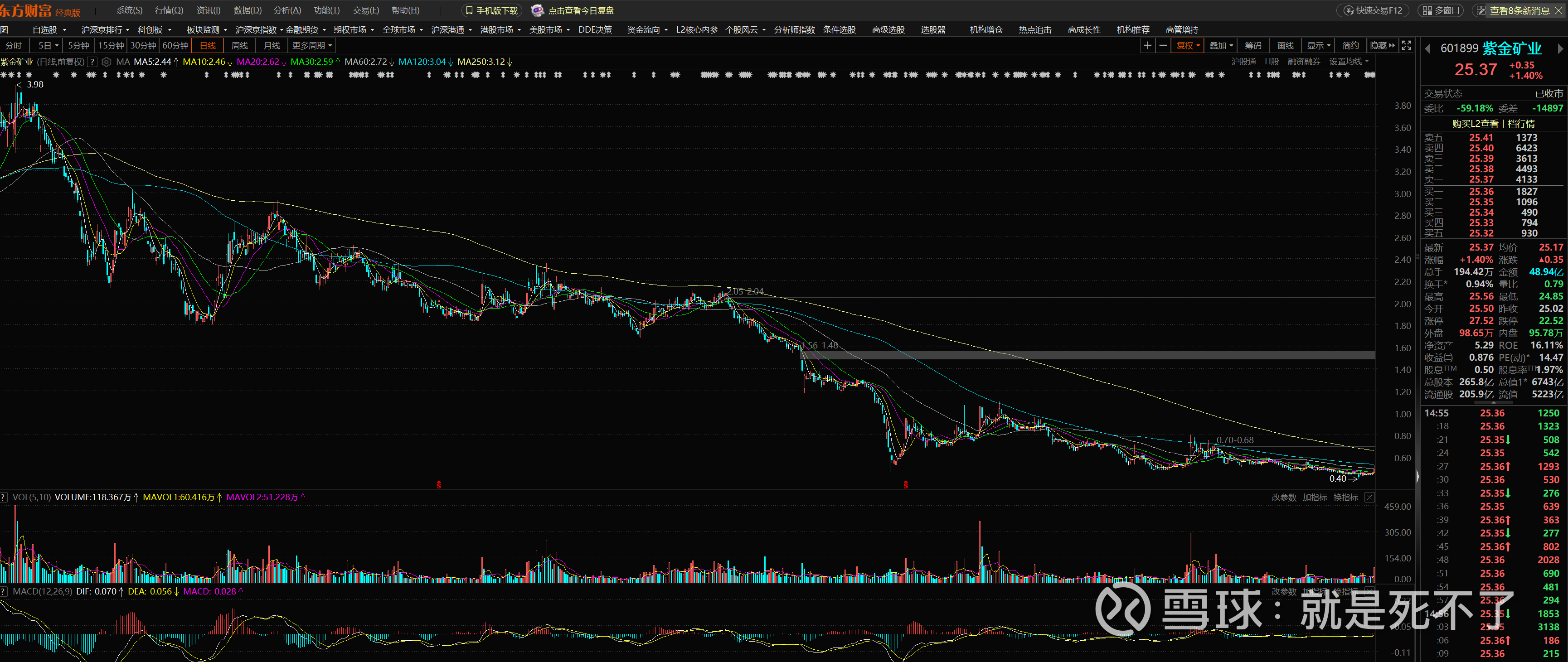Click the fullscreen expand icon
1568x662 pixels.
click(x=1406, y=46)
